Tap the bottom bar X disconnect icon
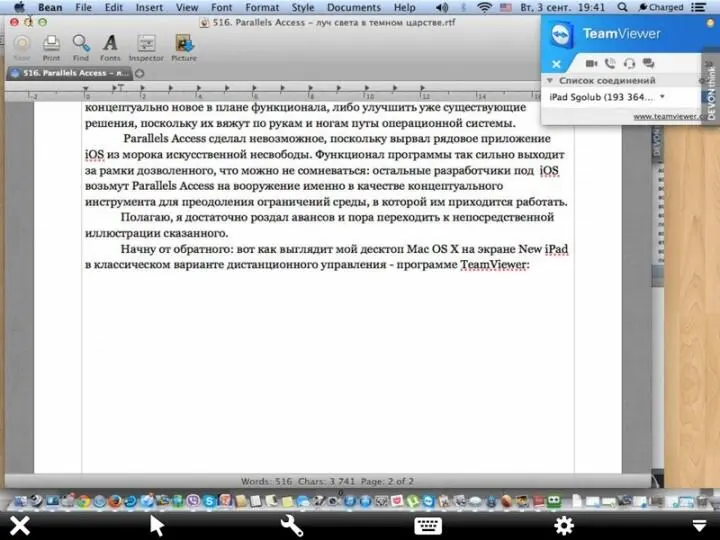720x540 pixels. 20,525
